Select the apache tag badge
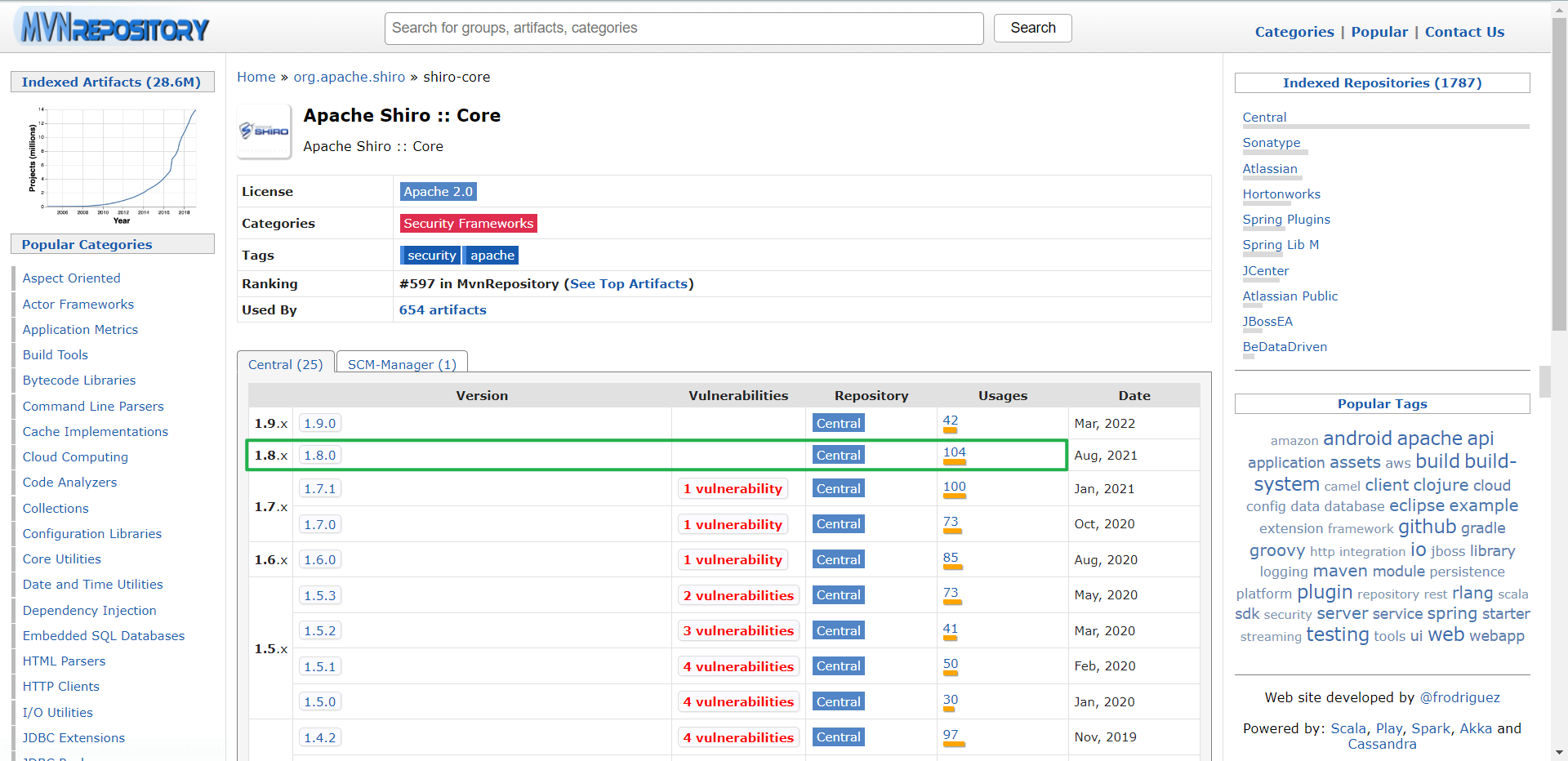The image size is (1568, 761). 492,255
